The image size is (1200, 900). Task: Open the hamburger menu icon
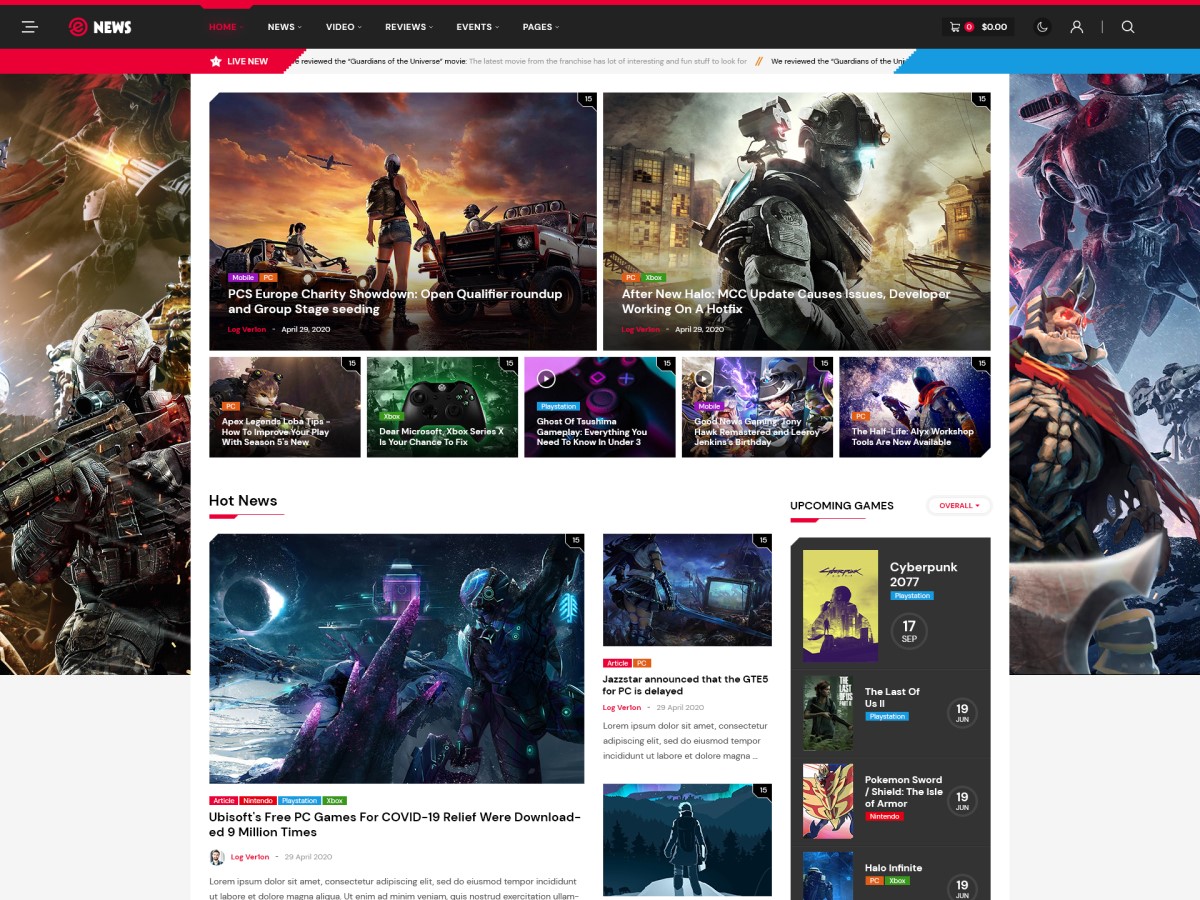tap(30, 27)
